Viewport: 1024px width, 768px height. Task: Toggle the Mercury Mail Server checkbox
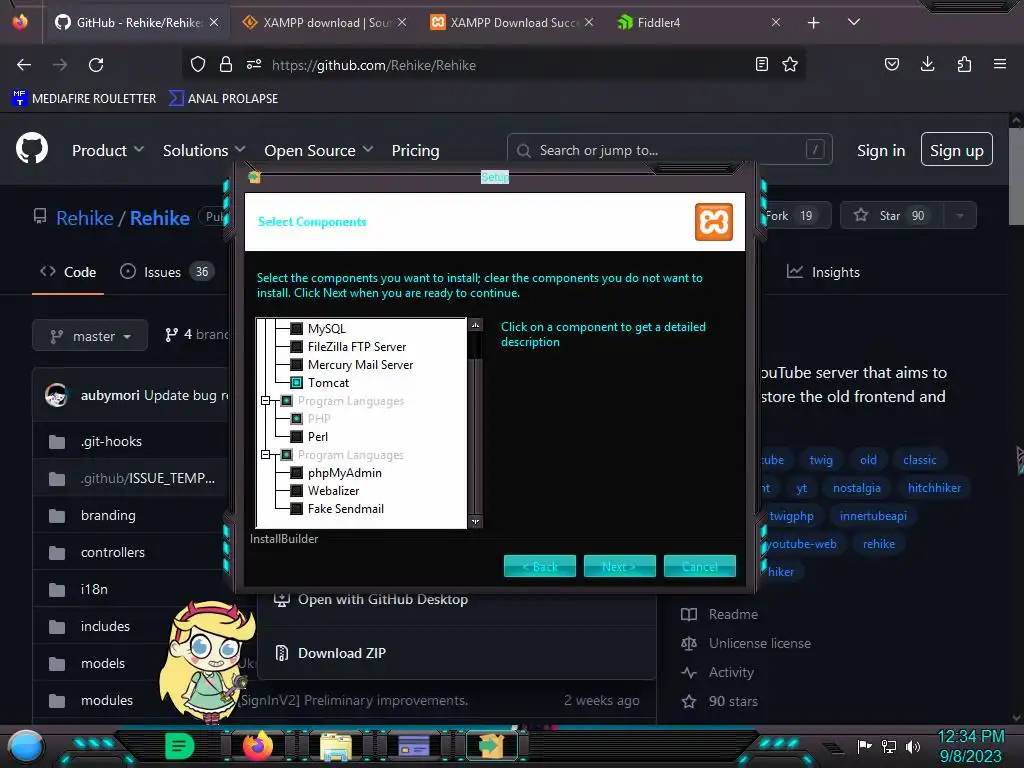[x=296, y=364]
